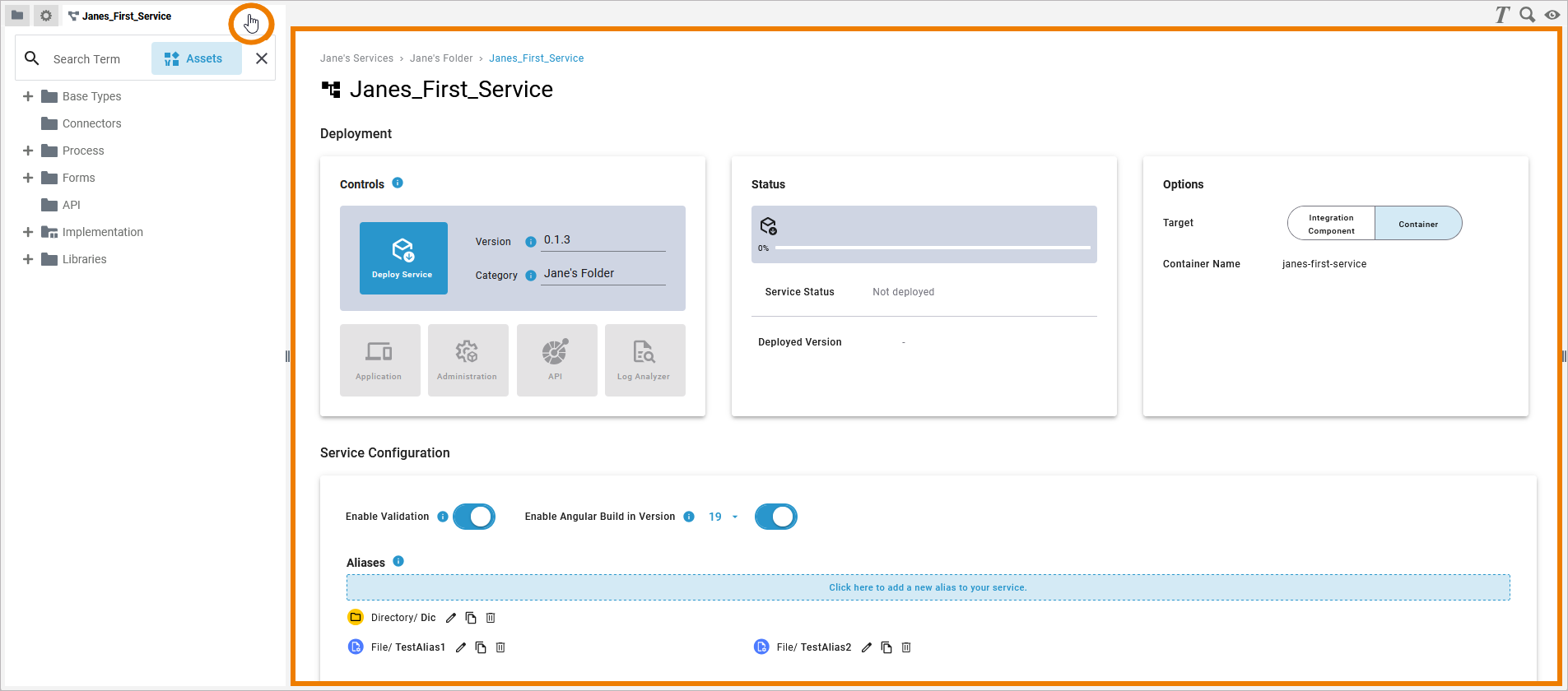Click the search magnifier icon in top-right toolbar
The image size is (1568, 691).
[1528, 15]
